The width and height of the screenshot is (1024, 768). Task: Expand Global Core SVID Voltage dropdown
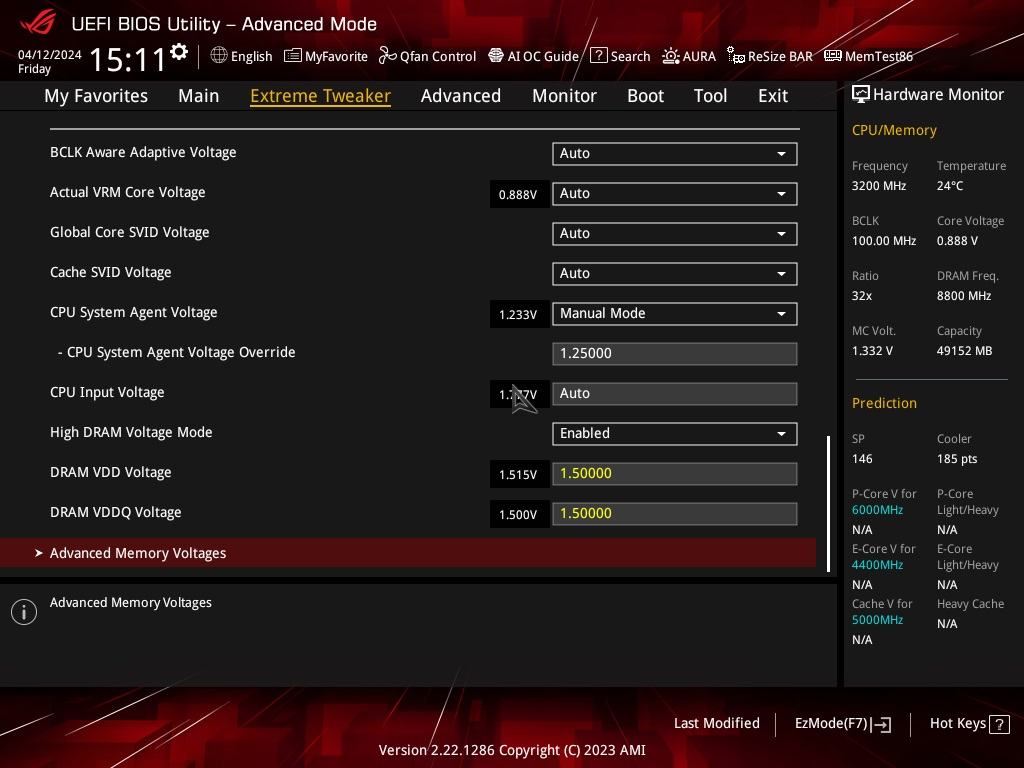point(675,234)
